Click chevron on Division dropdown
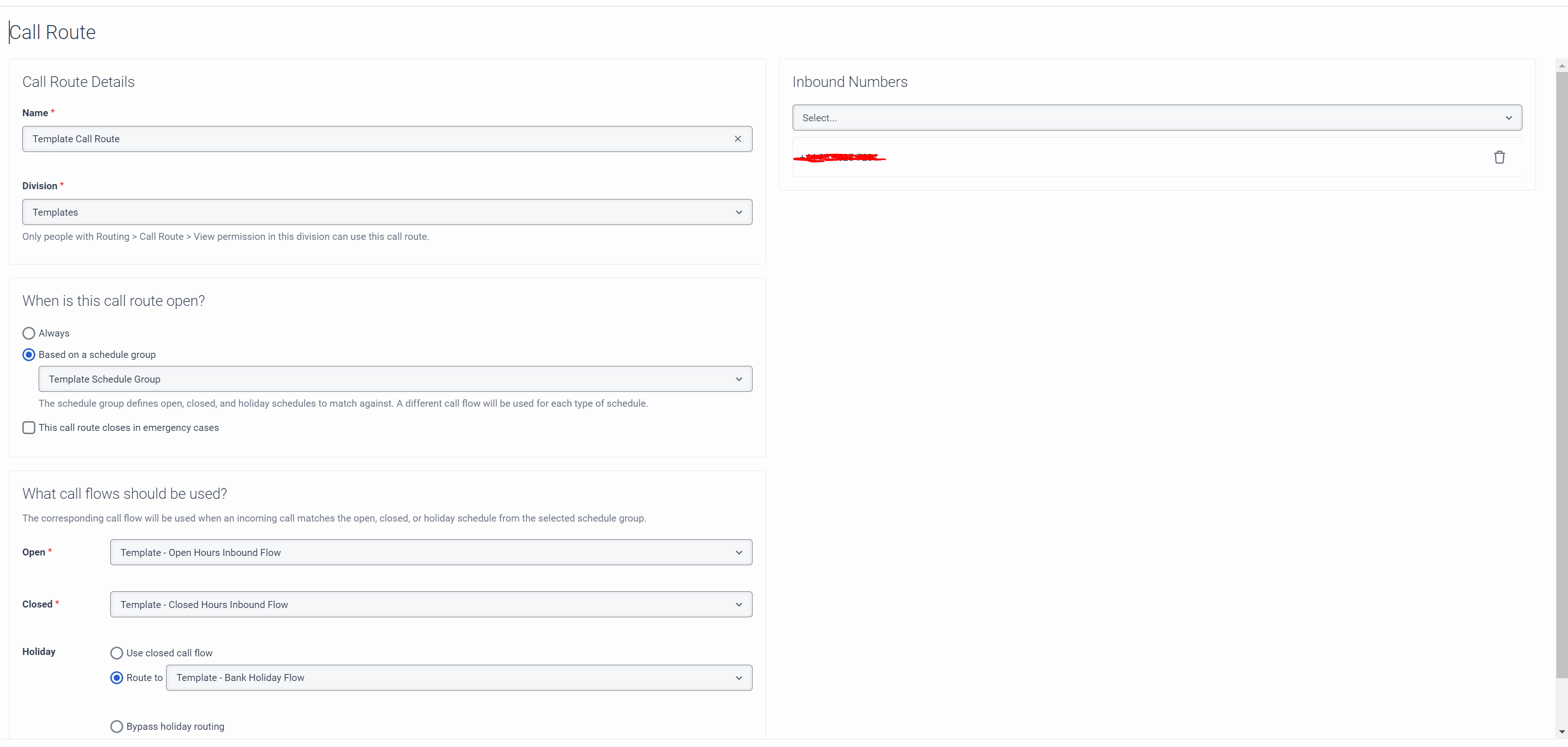Image resolution: width=1568 pixels, height=747 pixels. [738, 212]
